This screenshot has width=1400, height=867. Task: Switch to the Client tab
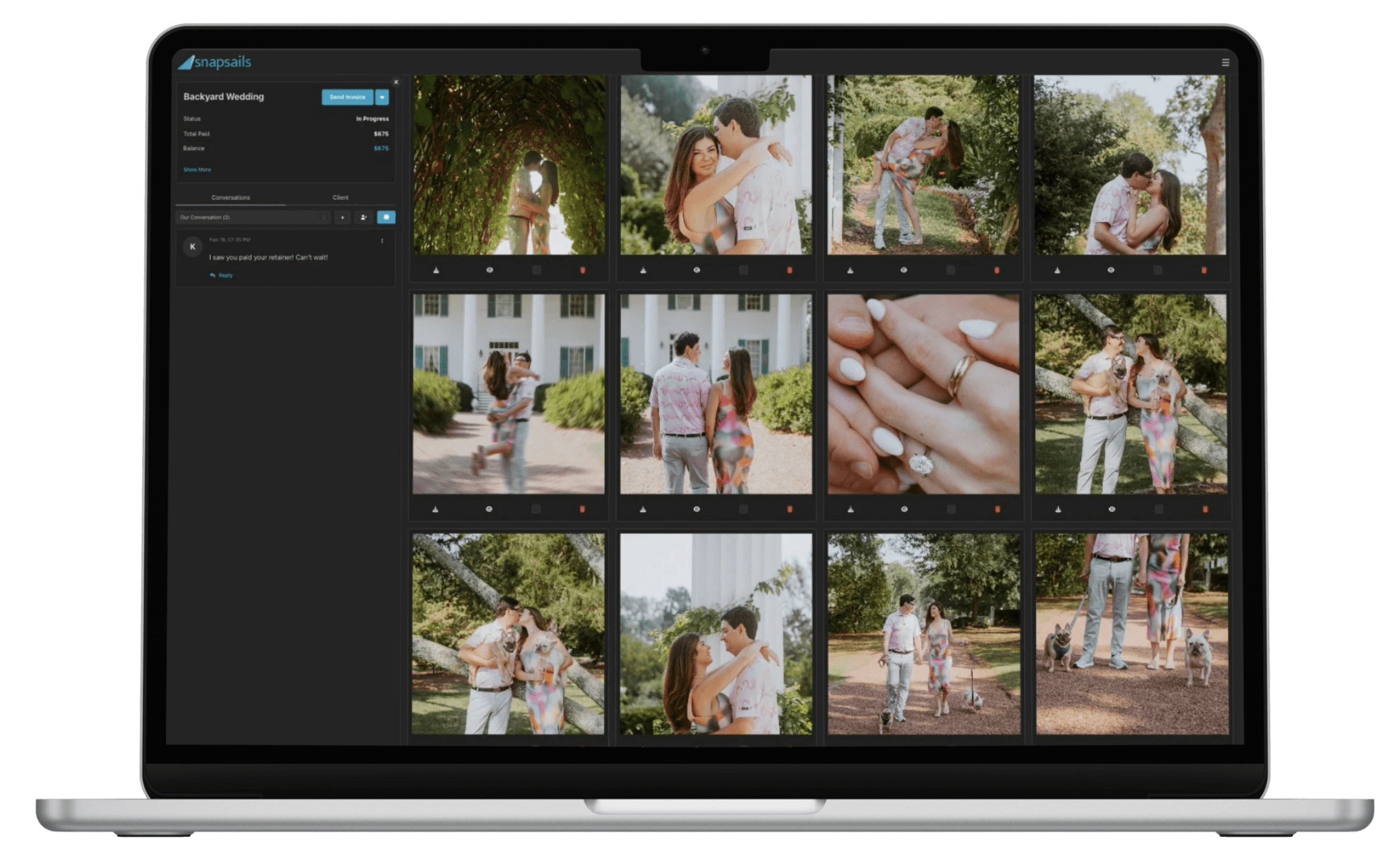tap(340, 198)
